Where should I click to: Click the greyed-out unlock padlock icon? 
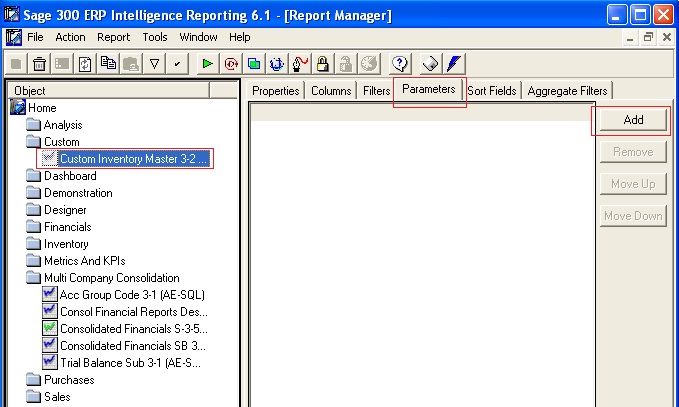pyautogui.click(x=346, y=64)
